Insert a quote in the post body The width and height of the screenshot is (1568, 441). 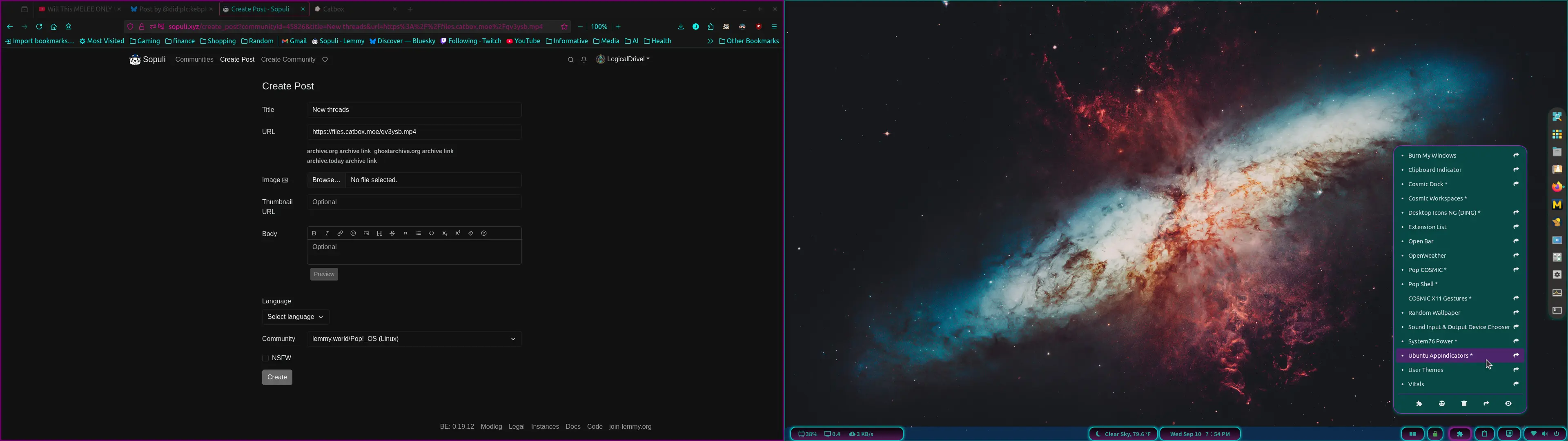coord(405,233)
